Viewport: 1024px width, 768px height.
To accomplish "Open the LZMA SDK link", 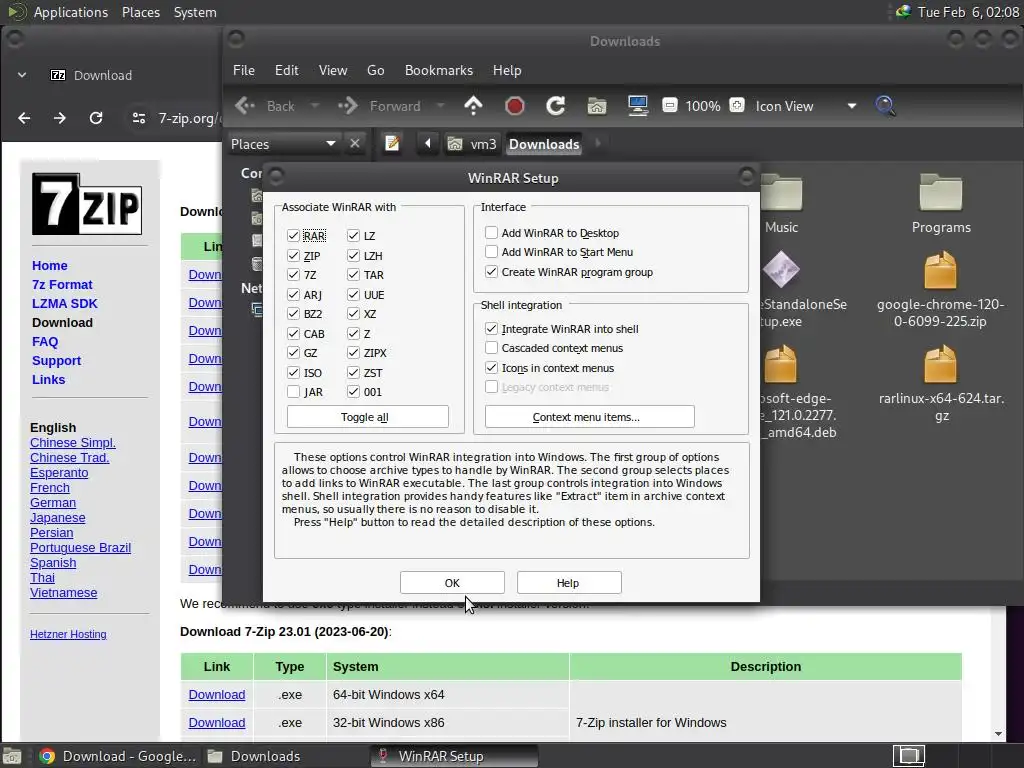I will click(x=65, y=303).
